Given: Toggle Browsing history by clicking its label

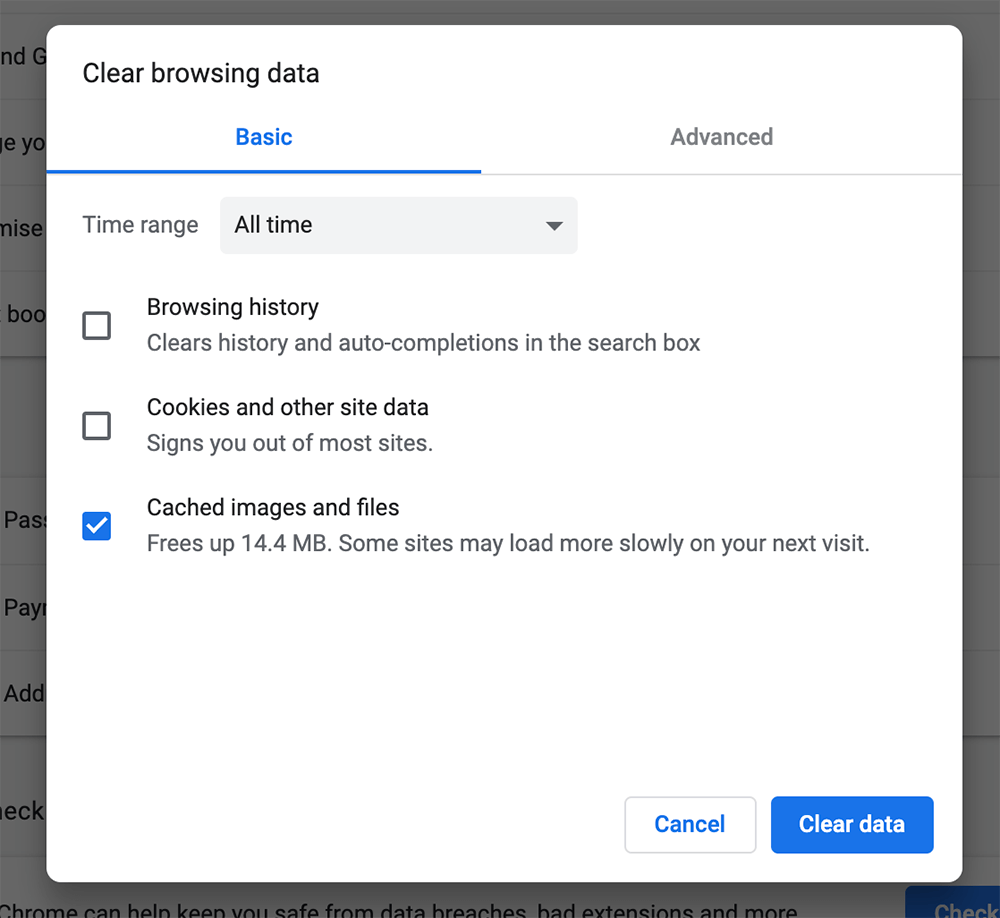Looking at the screenshot, I should click(x=233, y=307).
